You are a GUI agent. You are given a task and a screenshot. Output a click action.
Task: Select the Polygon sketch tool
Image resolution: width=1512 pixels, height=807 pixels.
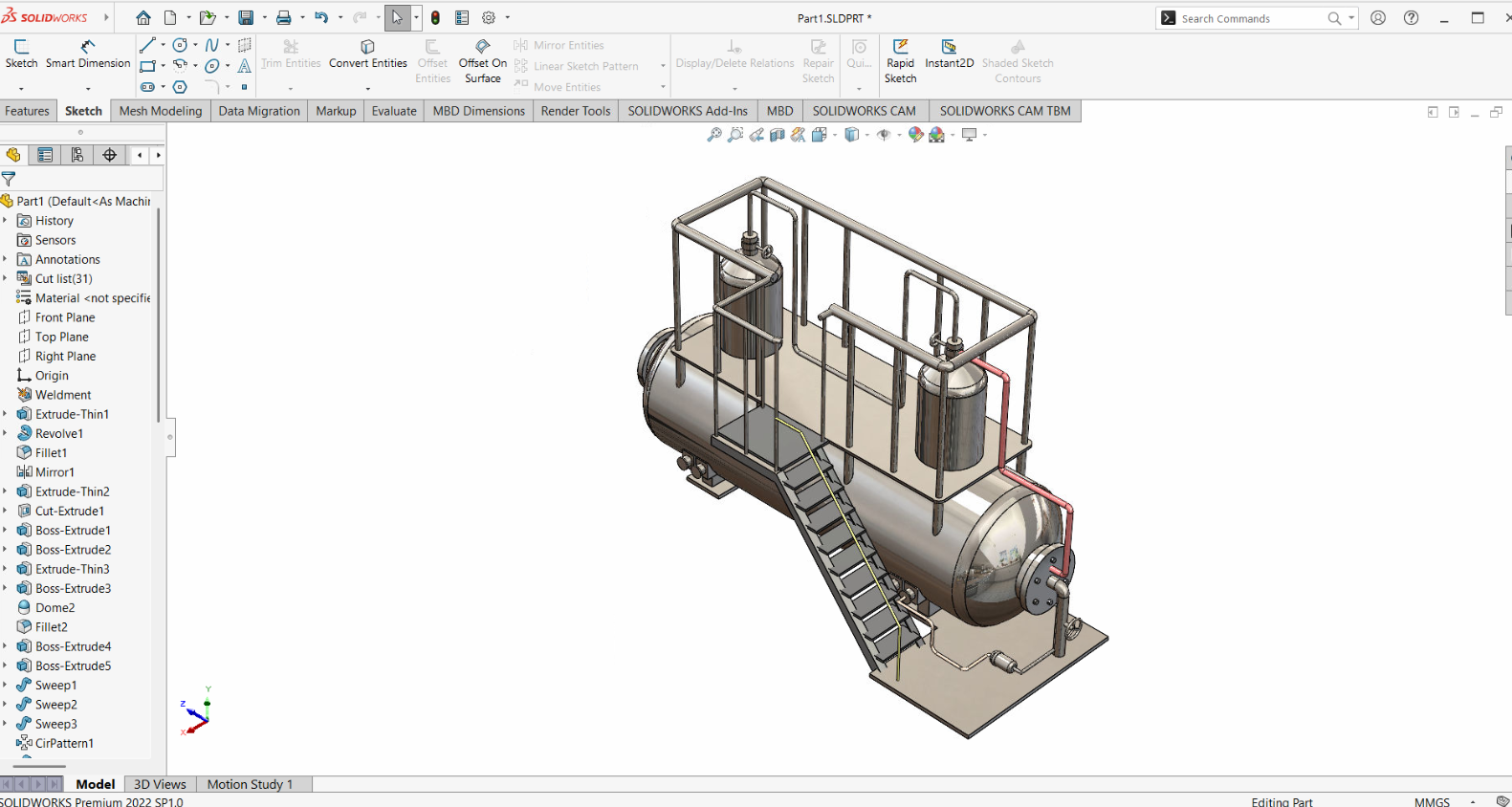coord(180,87)
